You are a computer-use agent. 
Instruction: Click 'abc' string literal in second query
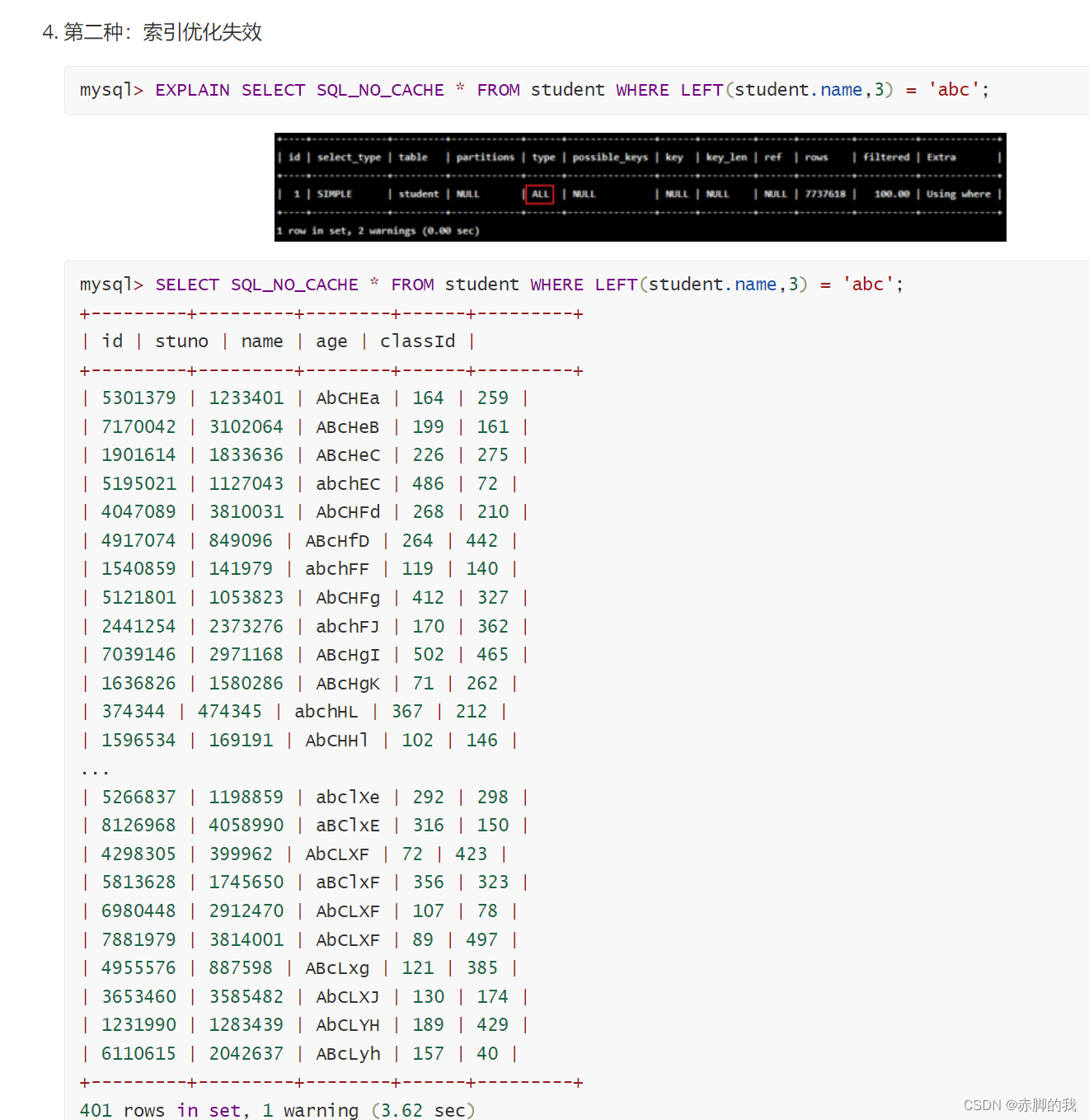pos(867,285)
